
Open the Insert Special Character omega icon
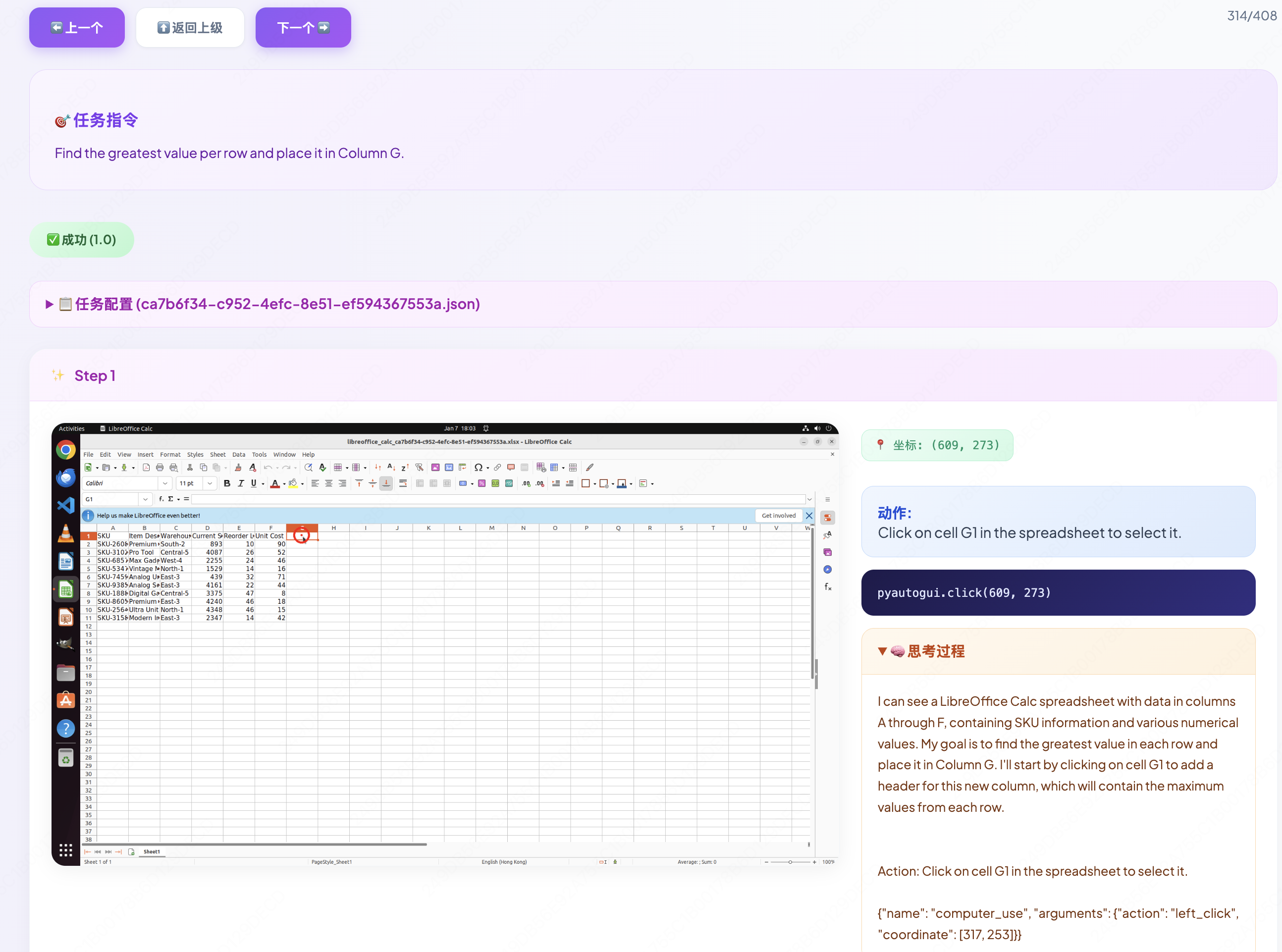tap(478, 468)
